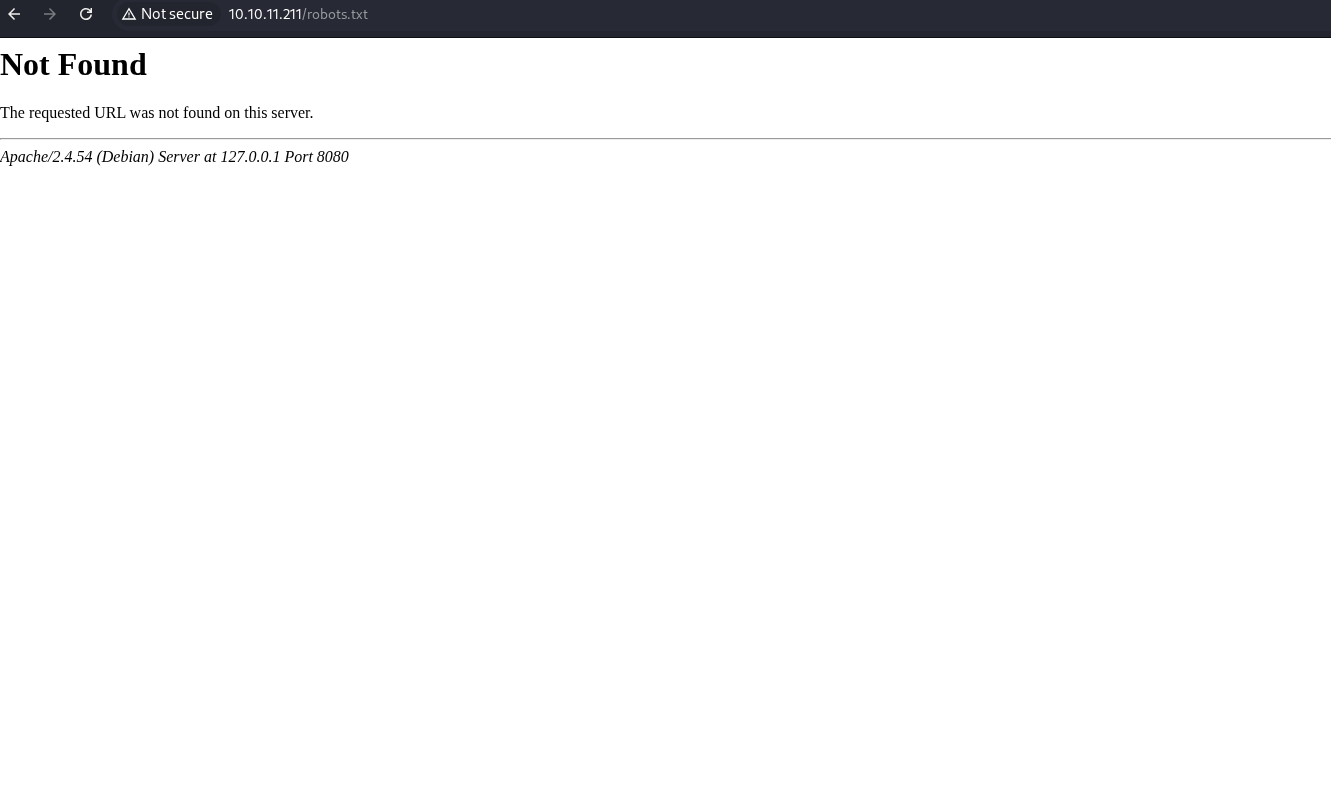
Task: Click the blank white page area
Action: coord(665,450)
